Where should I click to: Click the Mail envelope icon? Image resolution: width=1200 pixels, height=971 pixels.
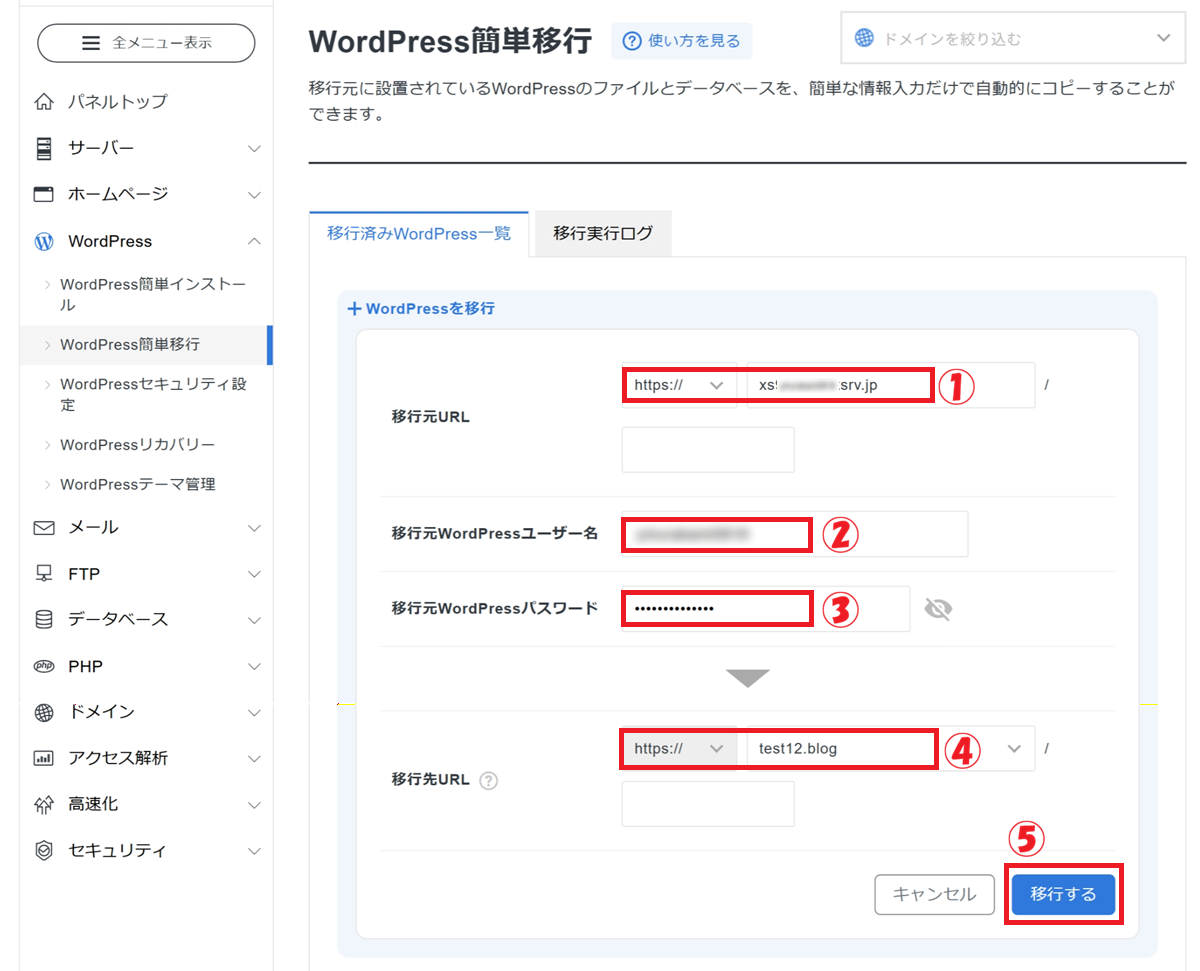point(44,527)
